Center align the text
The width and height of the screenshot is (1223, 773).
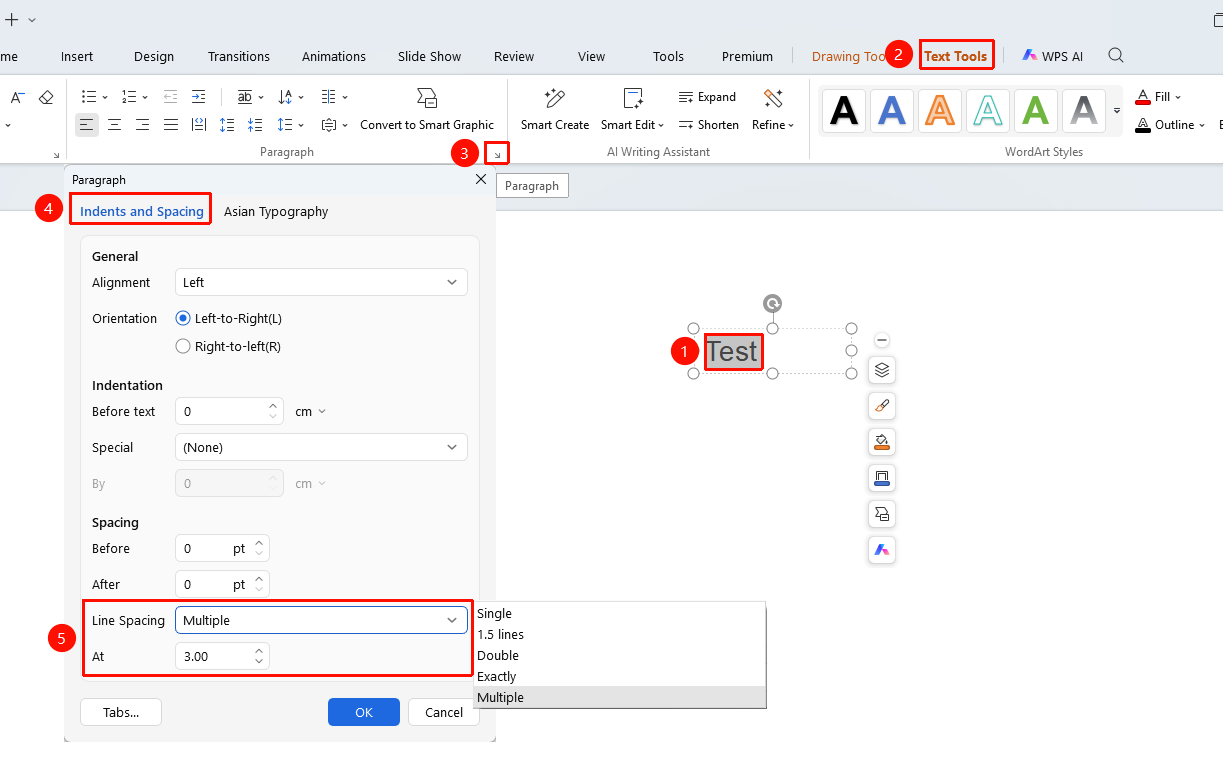115,125
